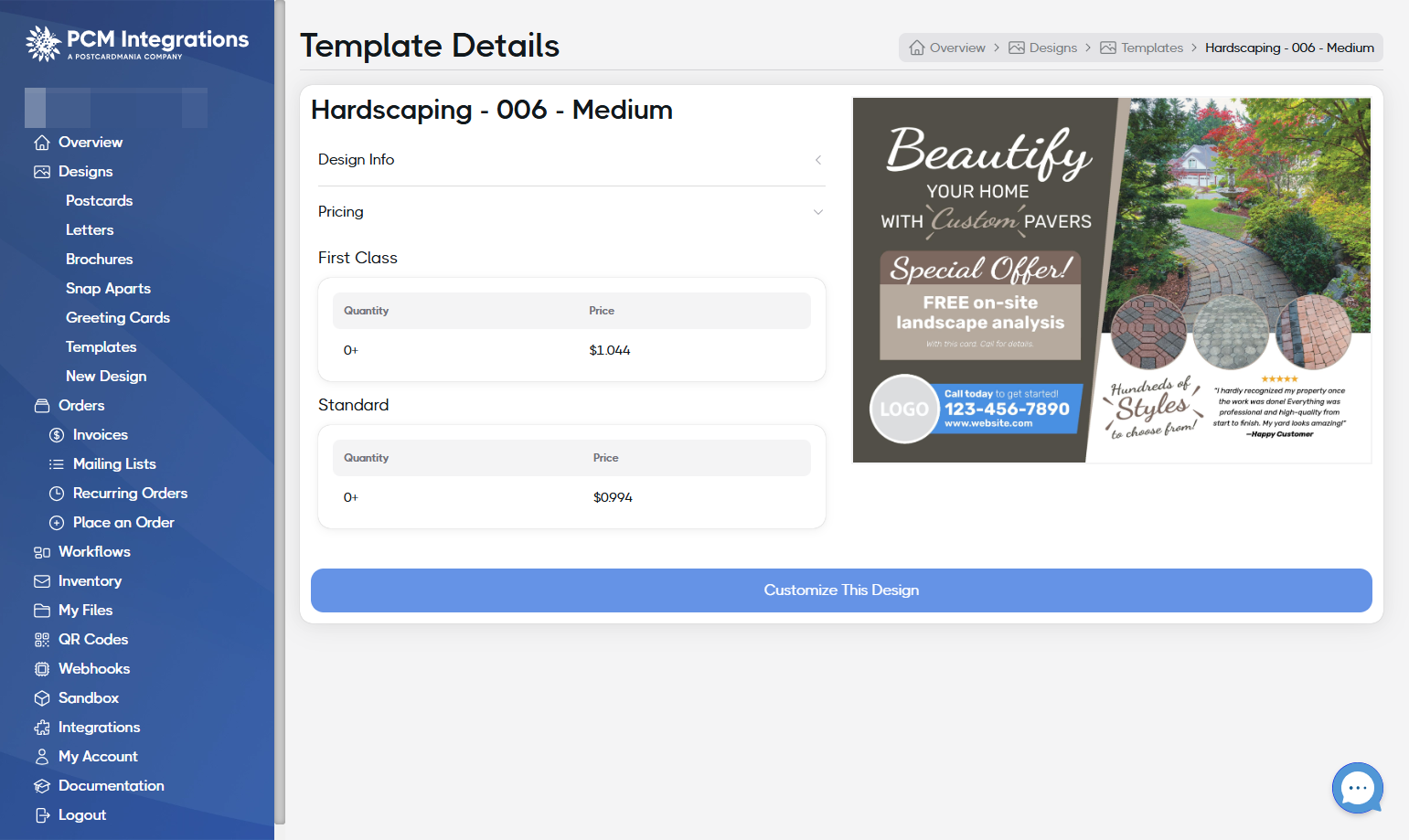1409x840 pixels.
Task: Click the Standard table Price column header
Action: [x=605, y=458]
